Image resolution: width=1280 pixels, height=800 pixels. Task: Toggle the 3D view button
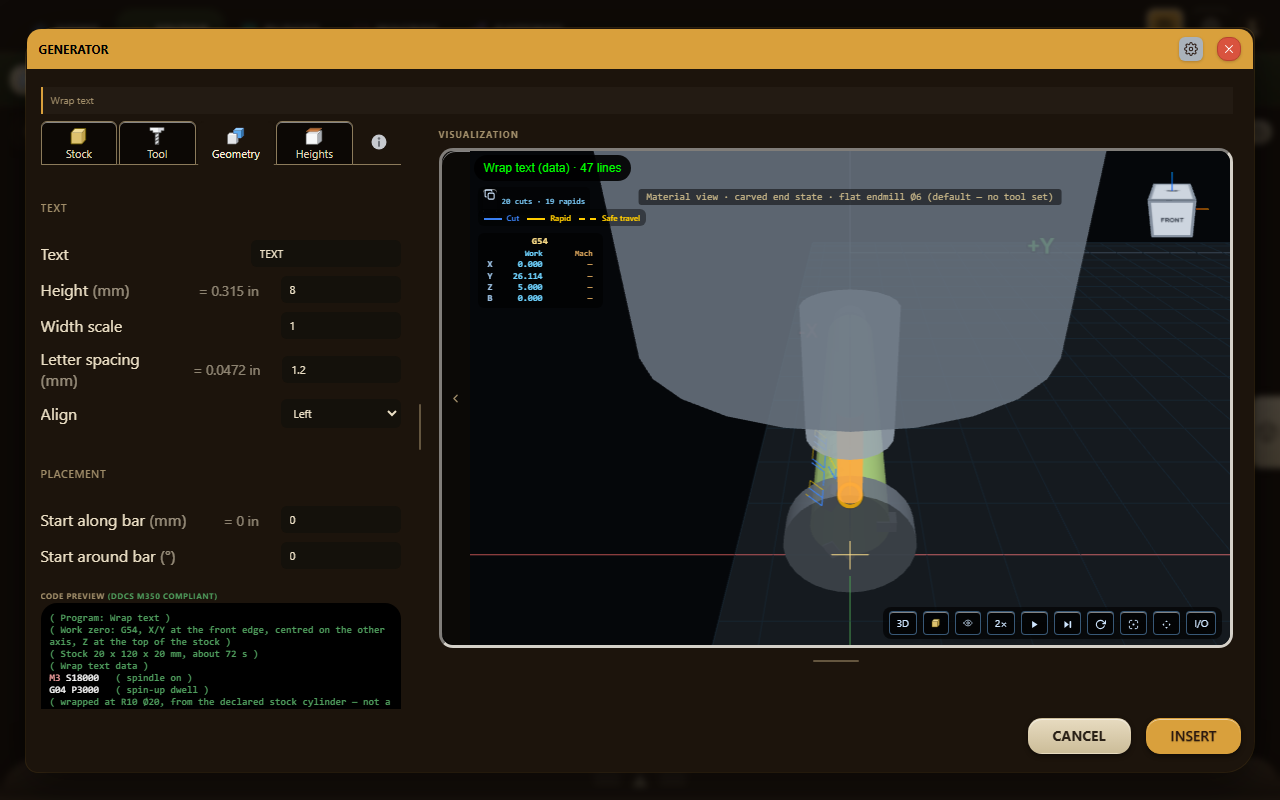tap(902, 623)
